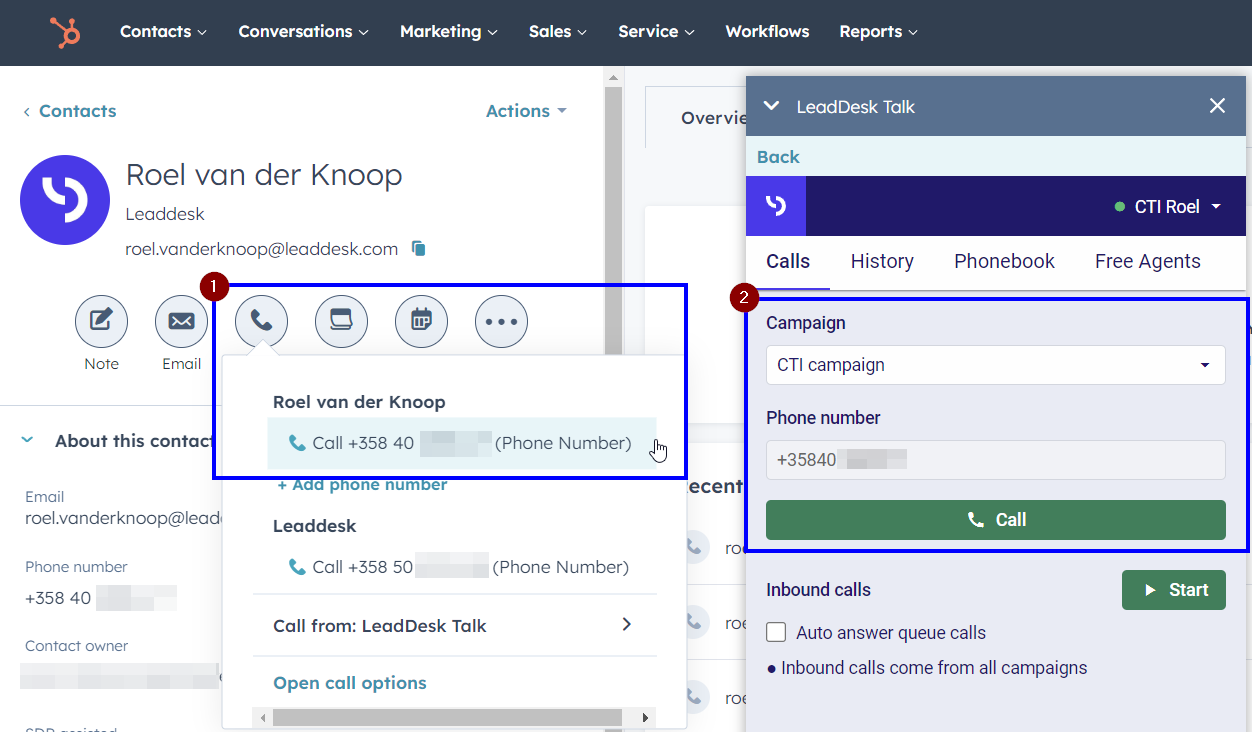Viewport: 1252px width, 732px height.
Task: Click Add phone number link
Action: [362, 485]
